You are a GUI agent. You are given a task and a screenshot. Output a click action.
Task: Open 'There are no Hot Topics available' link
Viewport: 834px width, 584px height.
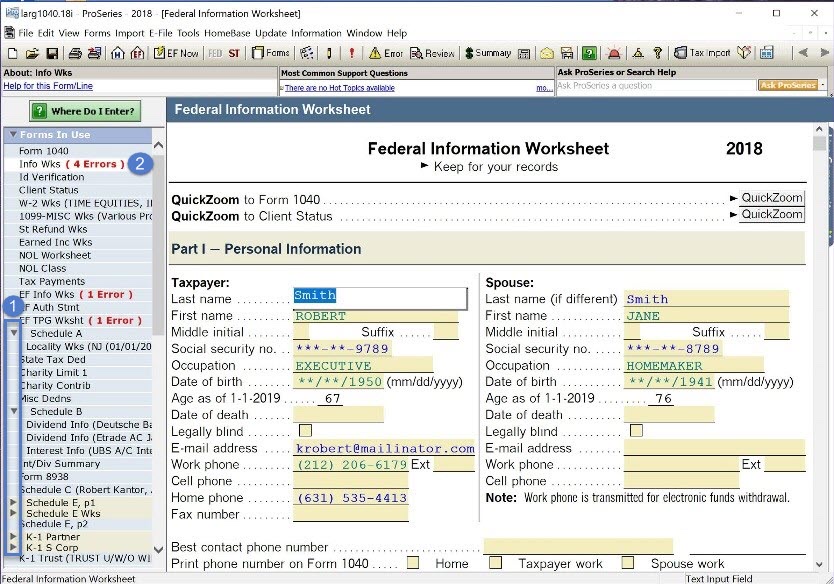point(339,88)
